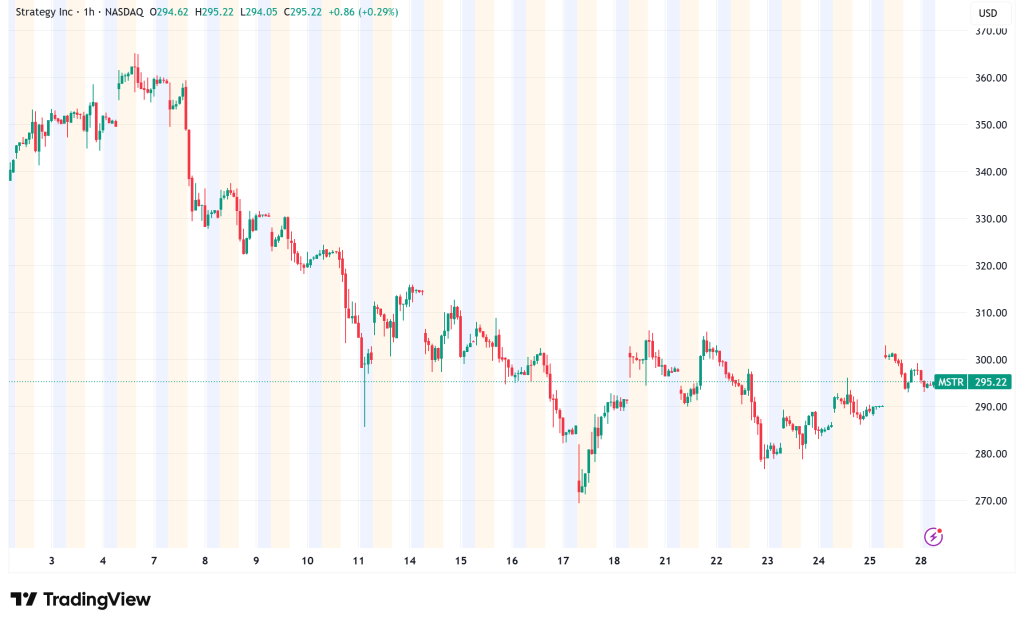Viewport: 1024px width, 626px height.
Task: Click the 370.00 price axis label
Action: (990, 31)
